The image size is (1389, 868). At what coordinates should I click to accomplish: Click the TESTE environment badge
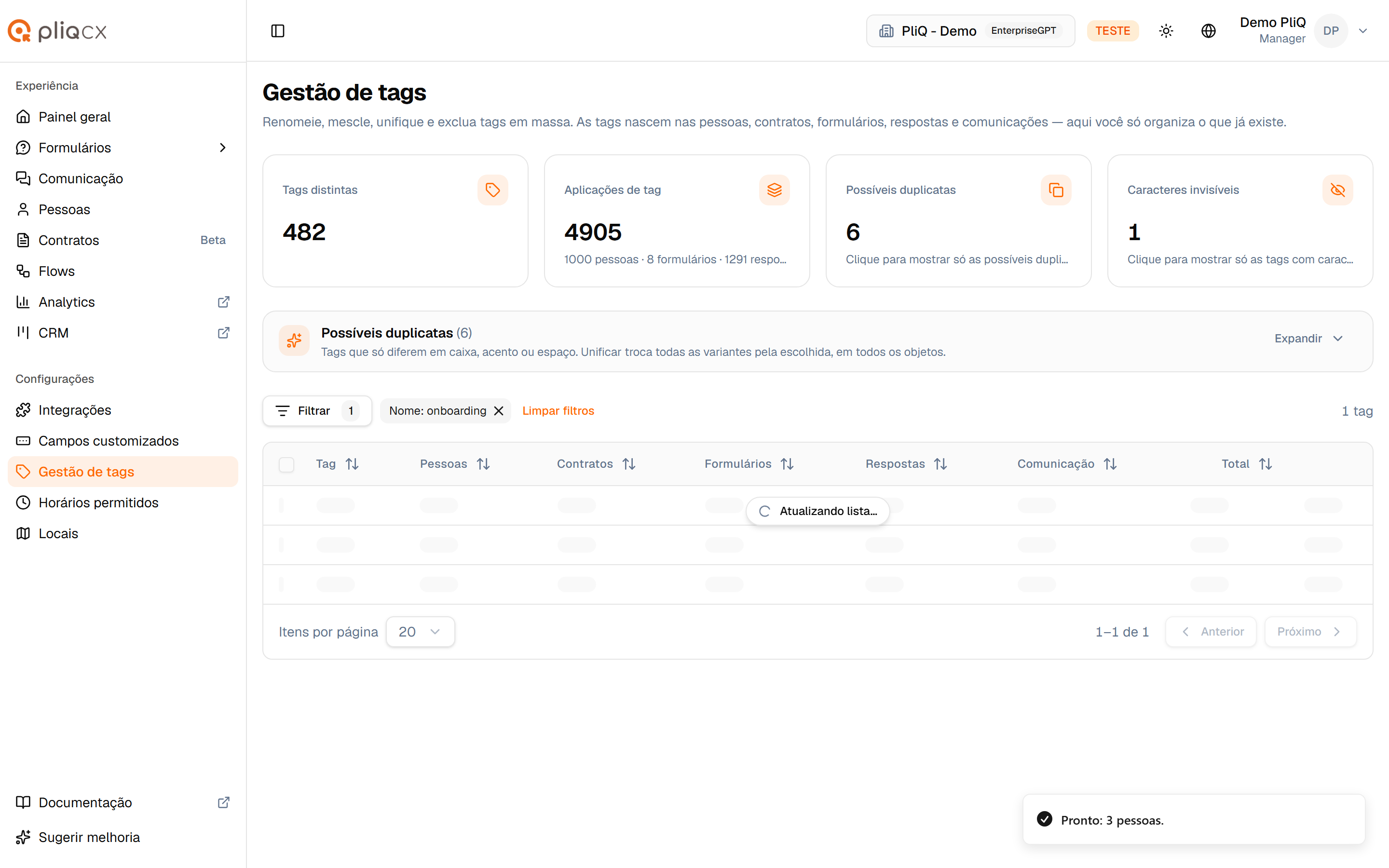click(x=1112, y=31)
